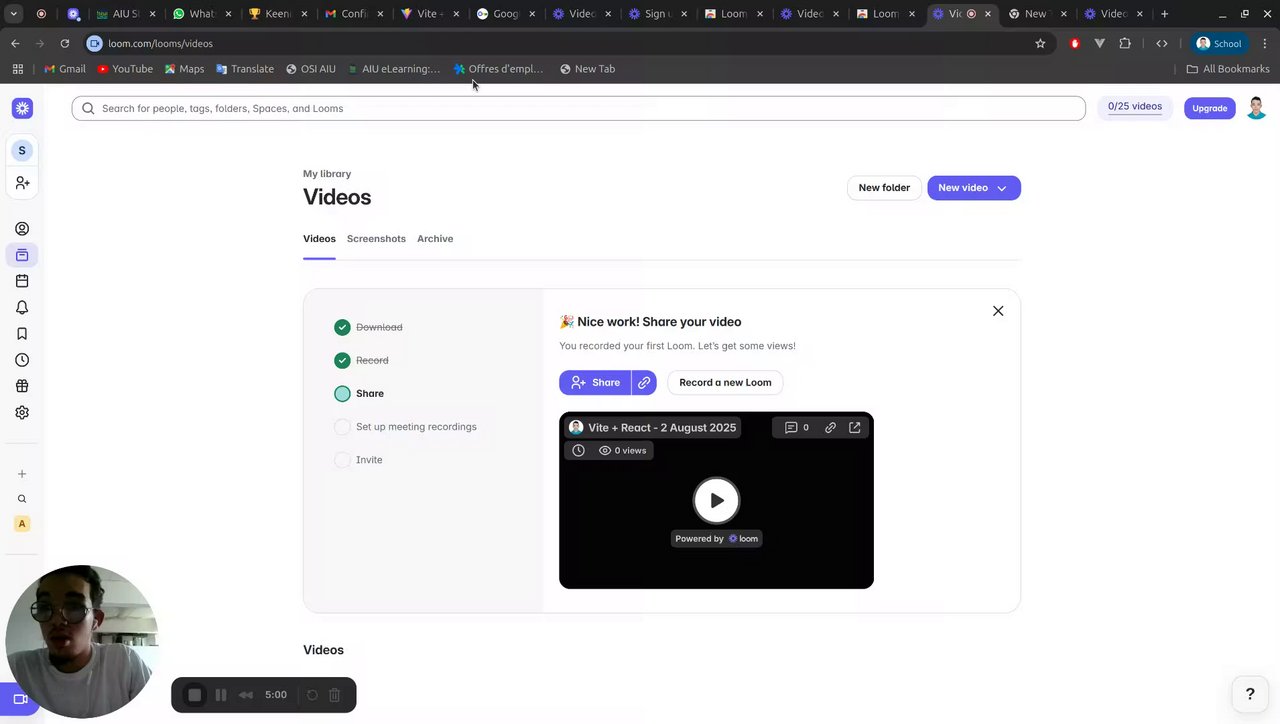Open notifications bell in sidebar
Viewport: 1280px width, 724px height.
pos(22,307)
